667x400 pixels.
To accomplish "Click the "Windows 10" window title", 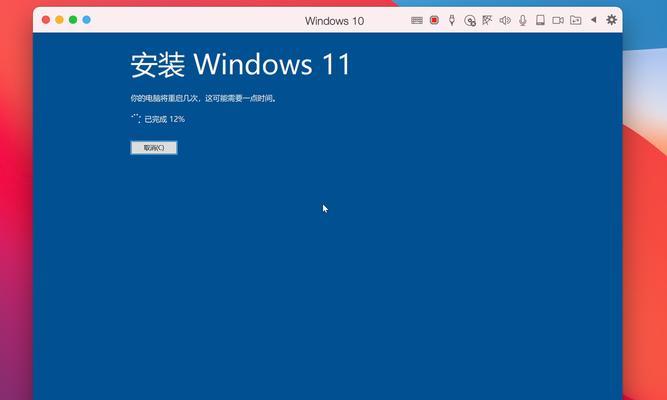I will point(334,21).
